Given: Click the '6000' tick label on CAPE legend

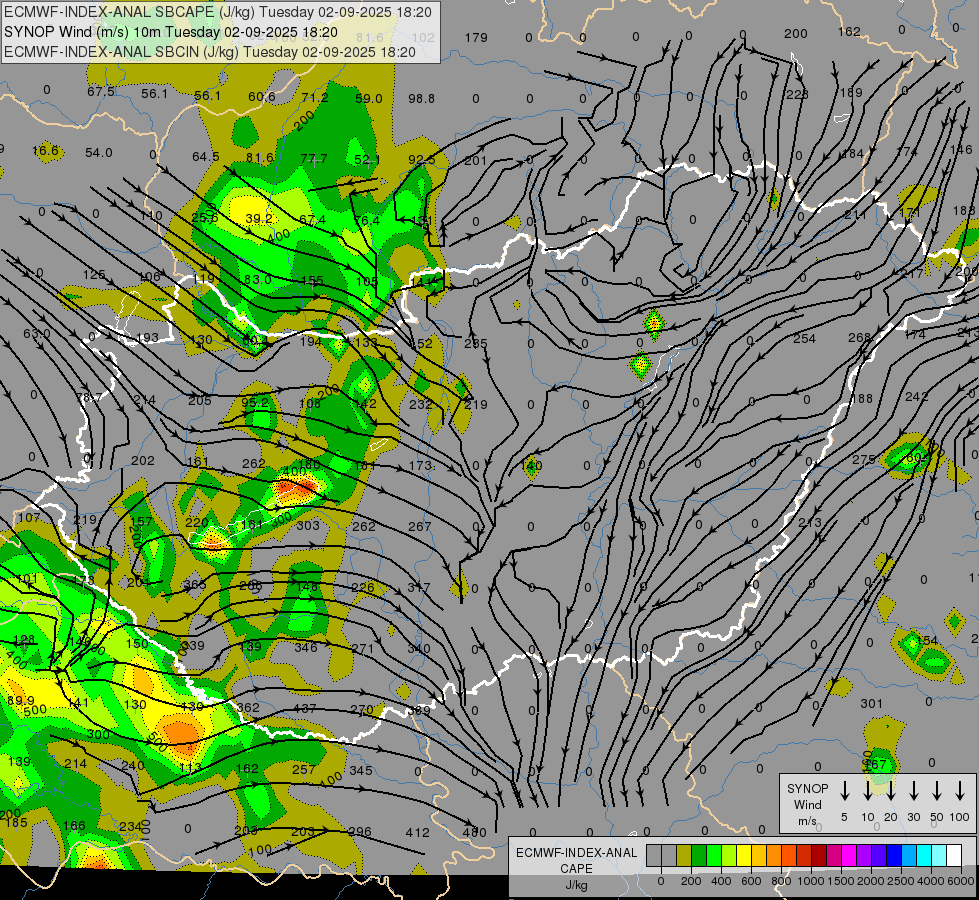Looking at the screenshot, I should pyautogui.click(x=961, y=881).
